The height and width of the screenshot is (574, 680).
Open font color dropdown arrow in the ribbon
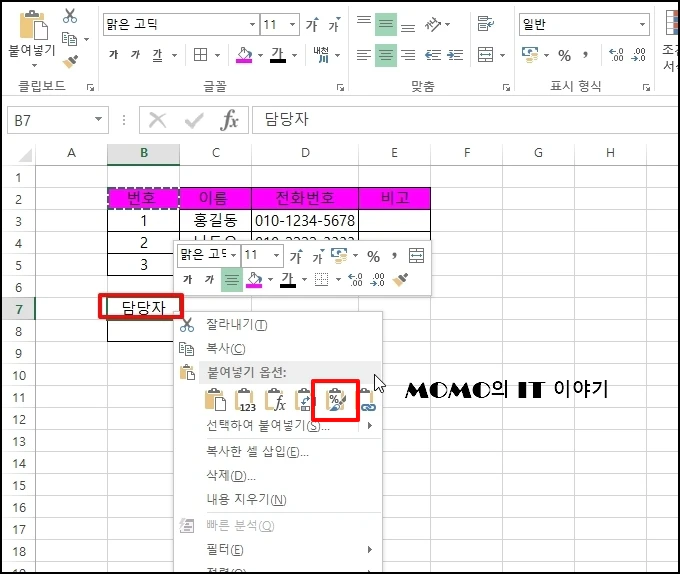pyautogui.click(x=294, y=55)
